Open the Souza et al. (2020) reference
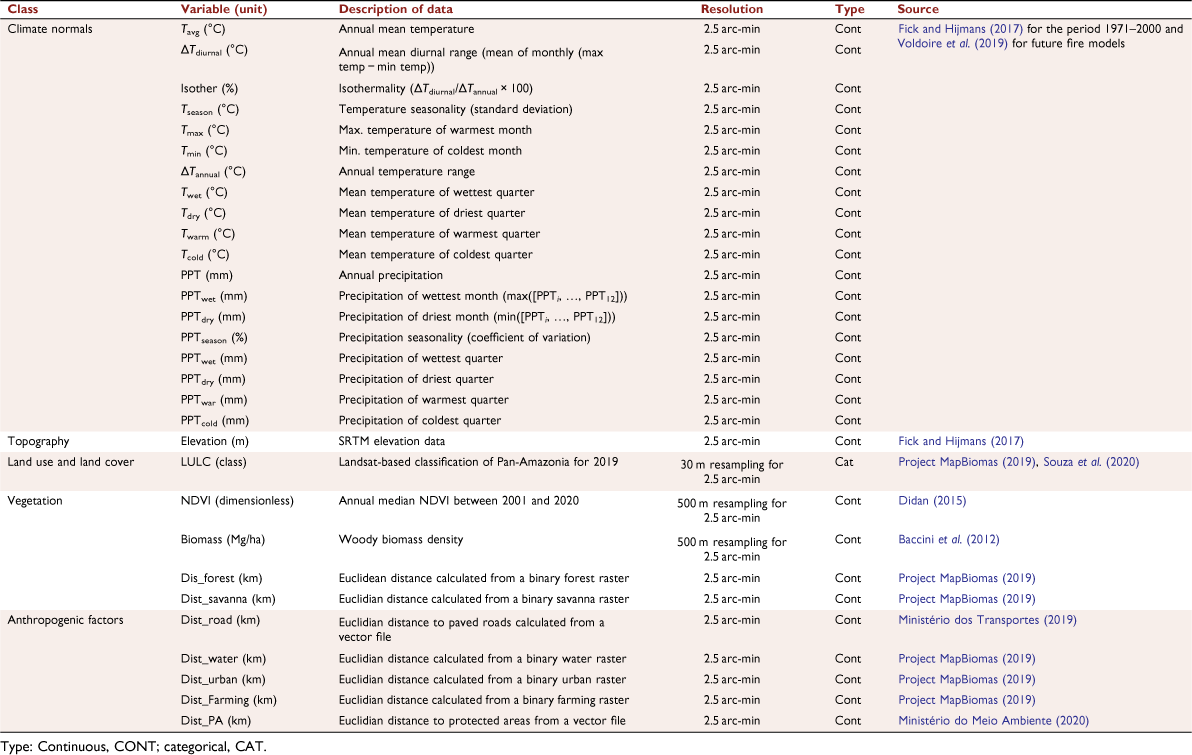Image resolution: width=1192 pixels, height=755 pixels. pos(1091,462)
